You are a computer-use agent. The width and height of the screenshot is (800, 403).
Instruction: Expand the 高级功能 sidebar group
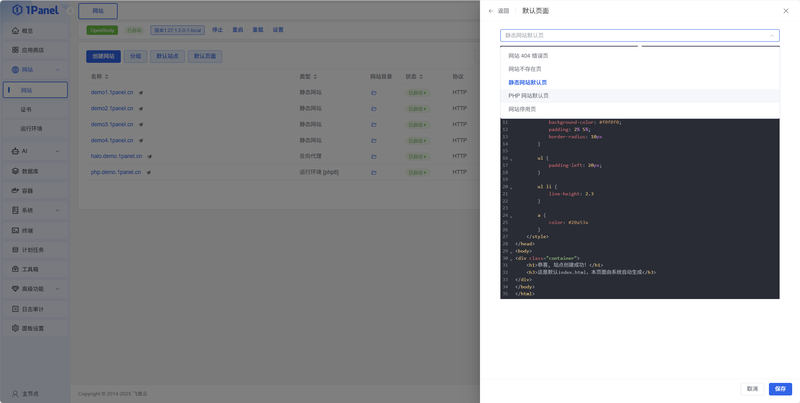pyautogui.click(x=57, y=289)
